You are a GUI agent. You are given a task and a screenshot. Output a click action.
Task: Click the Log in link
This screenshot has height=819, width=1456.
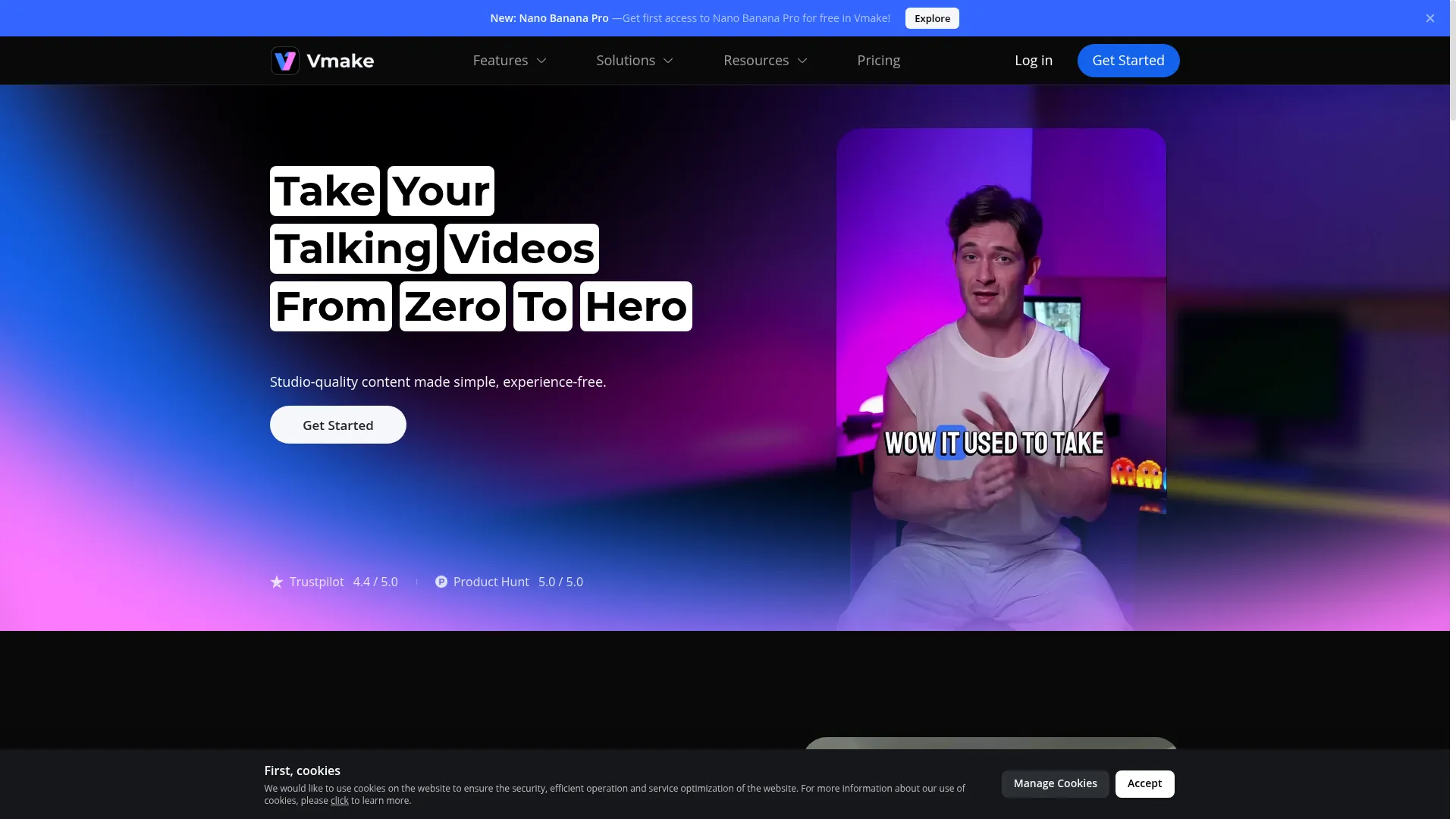[x=1034, y=60]
